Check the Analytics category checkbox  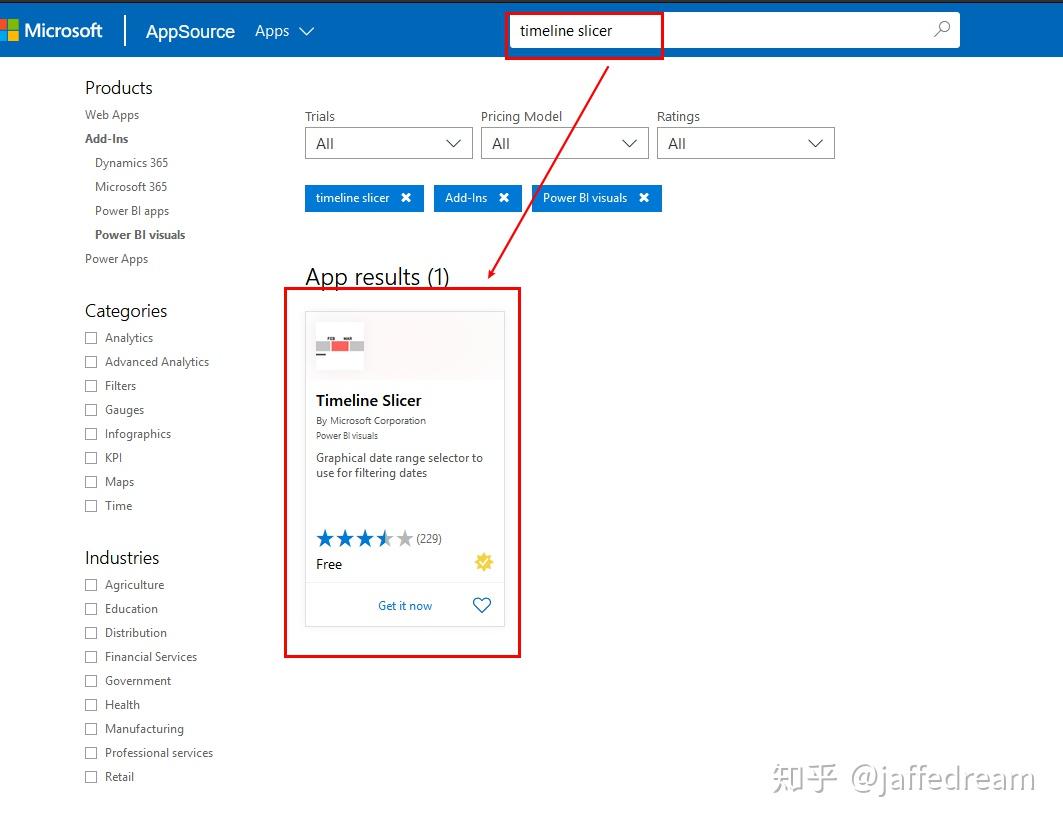coord(90,337)
